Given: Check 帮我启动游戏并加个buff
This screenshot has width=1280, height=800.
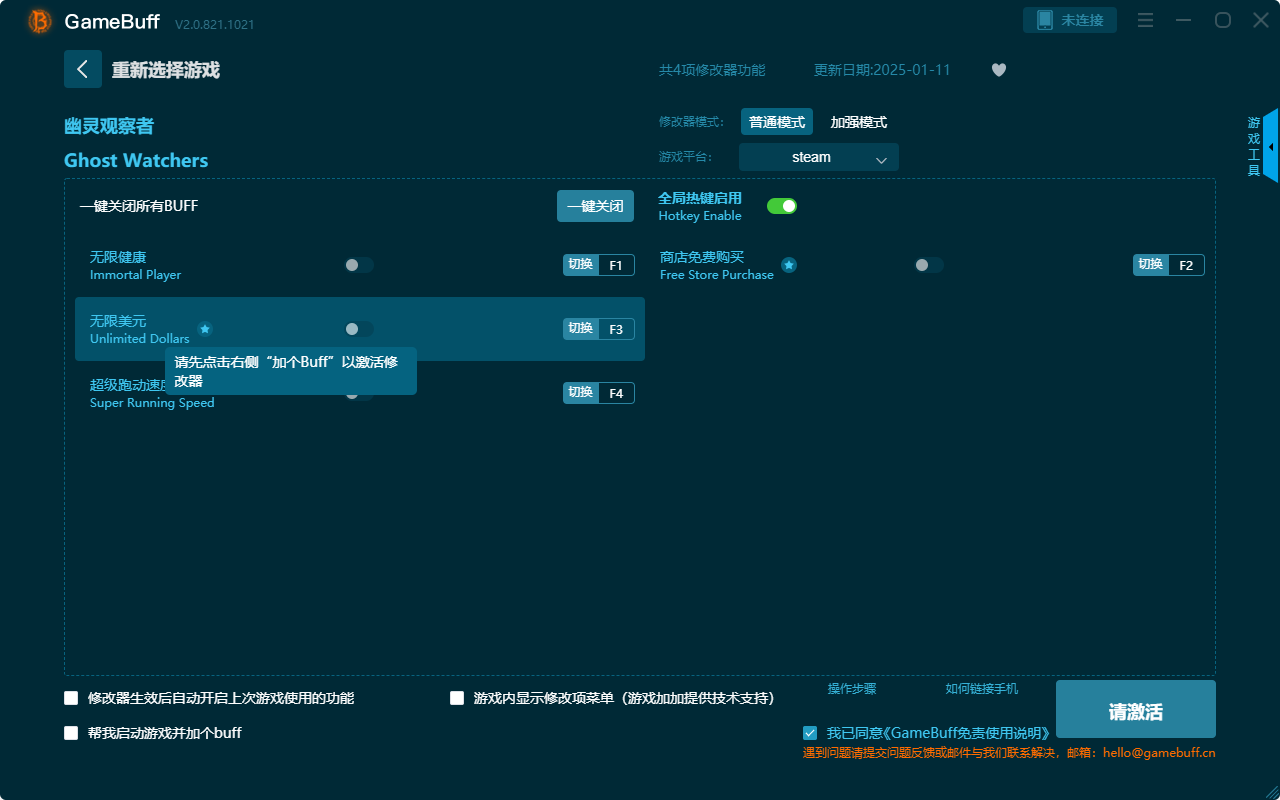Looking at the screenshot, I should (x=71, y=733).
